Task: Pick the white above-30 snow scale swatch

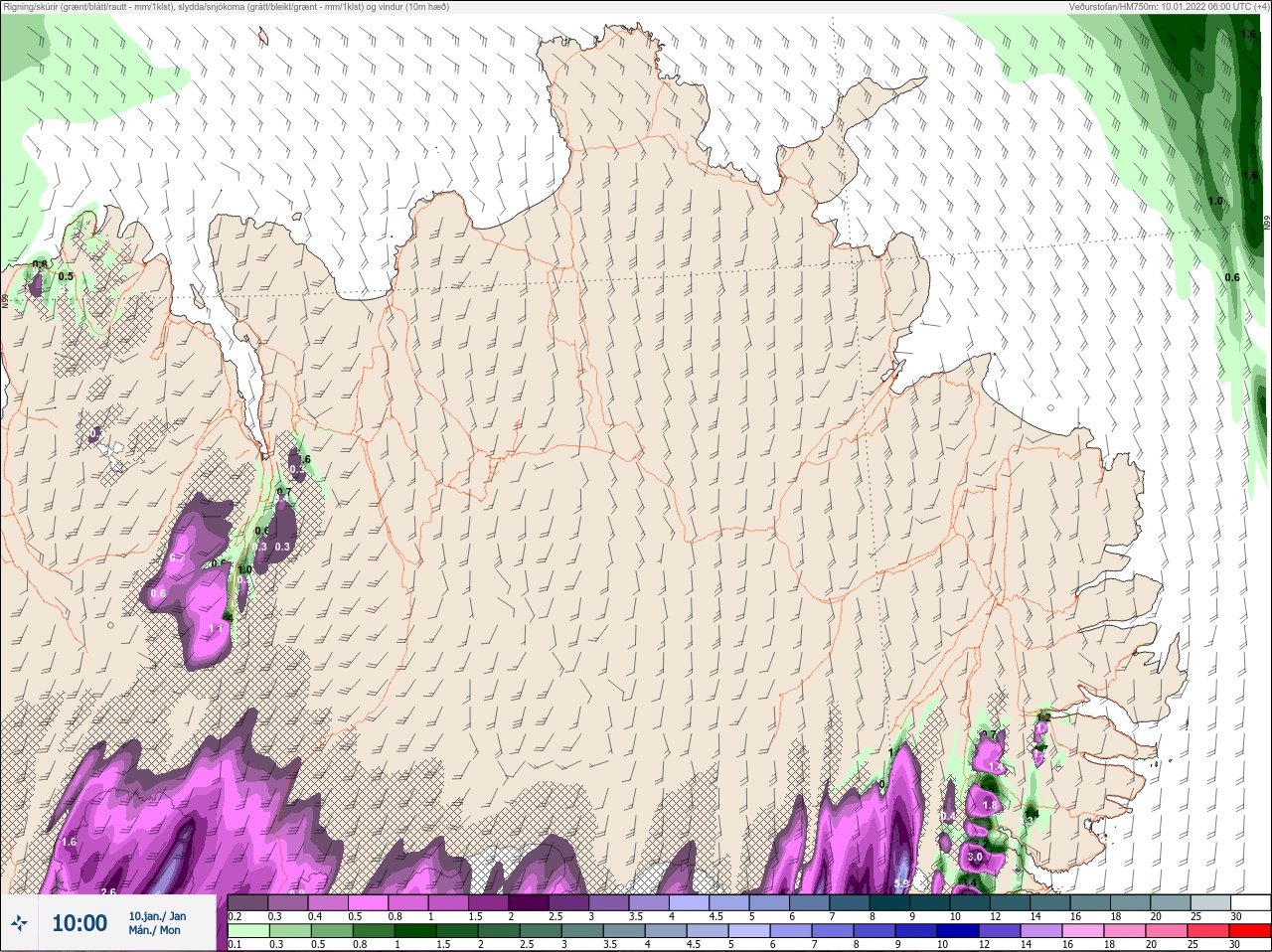Action: pyautogui.click(x=1251, y=903)
